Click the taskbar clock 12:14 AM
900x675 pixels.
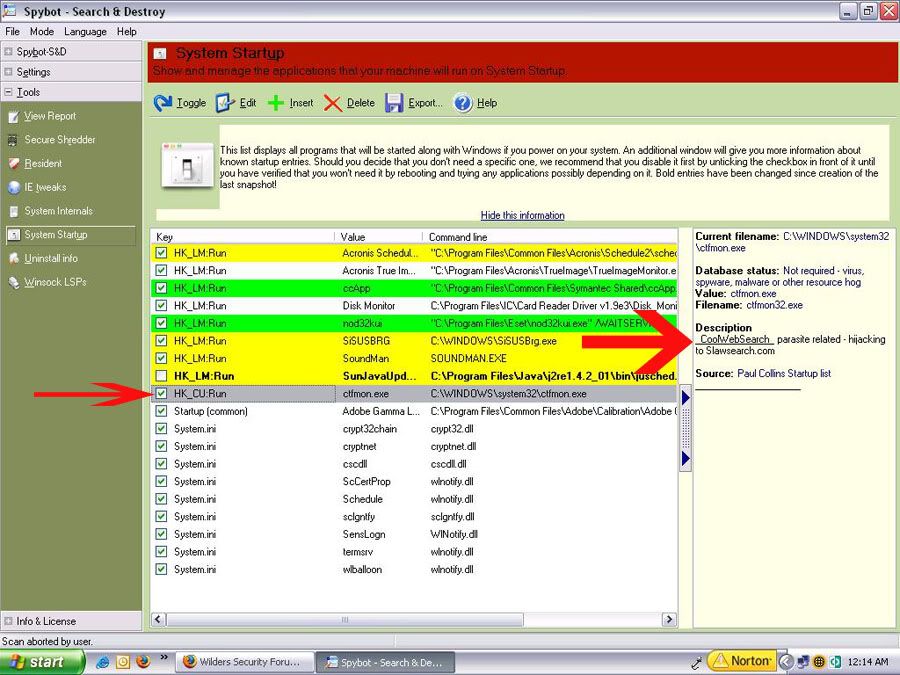click(867, 662)
